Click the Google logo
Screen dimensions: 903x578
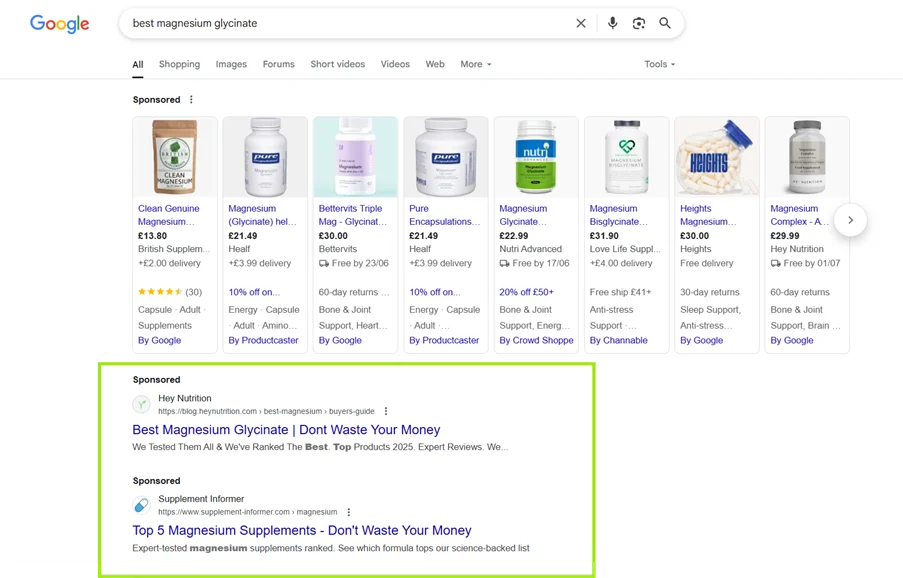click(x=59, y=24)
